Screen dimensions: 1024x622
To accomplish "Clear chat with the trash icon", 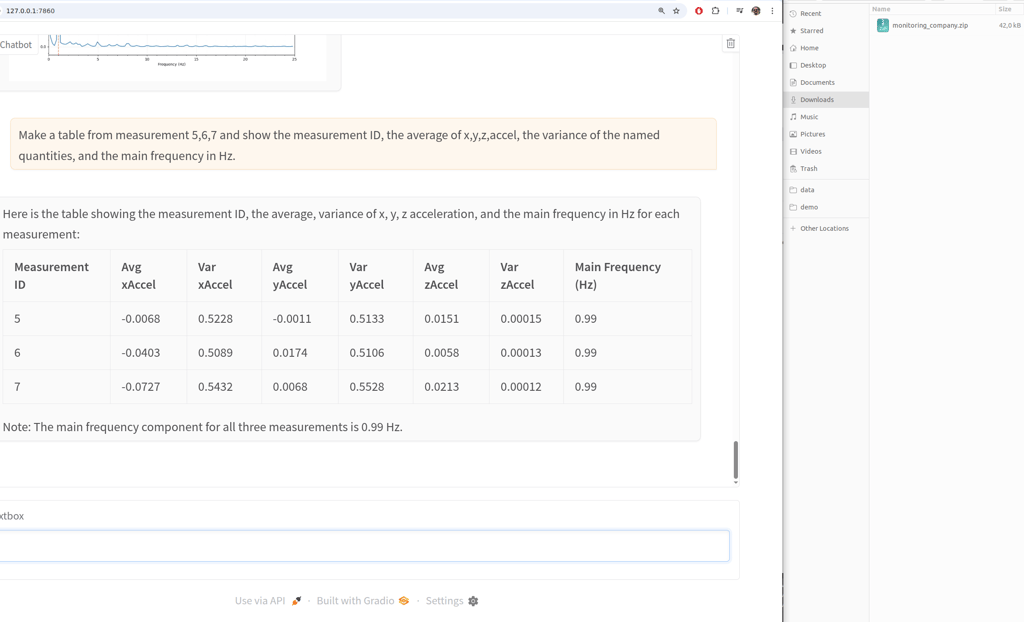I will [731, 43].
